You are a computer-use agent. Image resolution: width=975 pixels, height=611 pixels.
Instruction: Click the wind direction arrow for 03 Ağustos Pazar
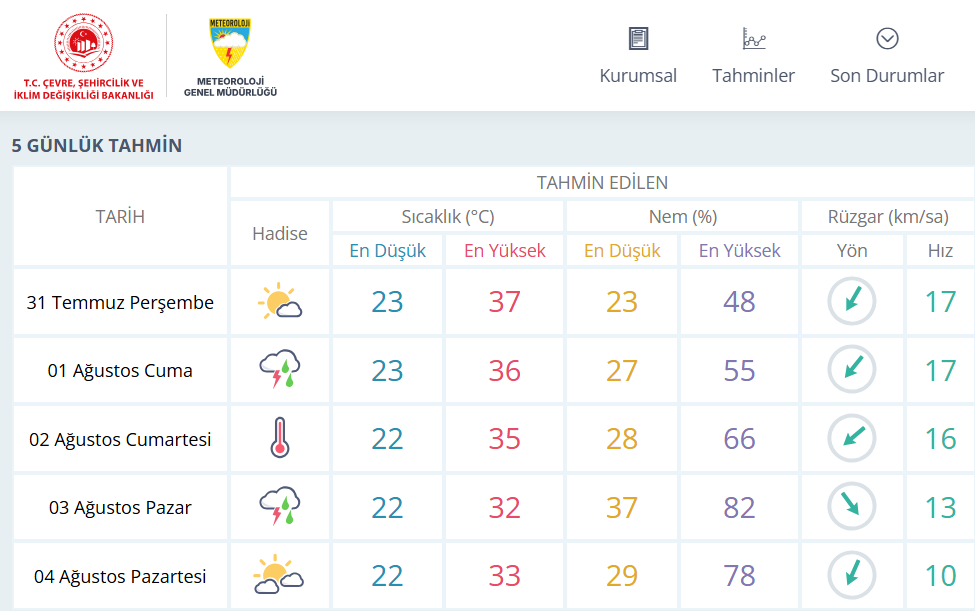coord(852,506)
